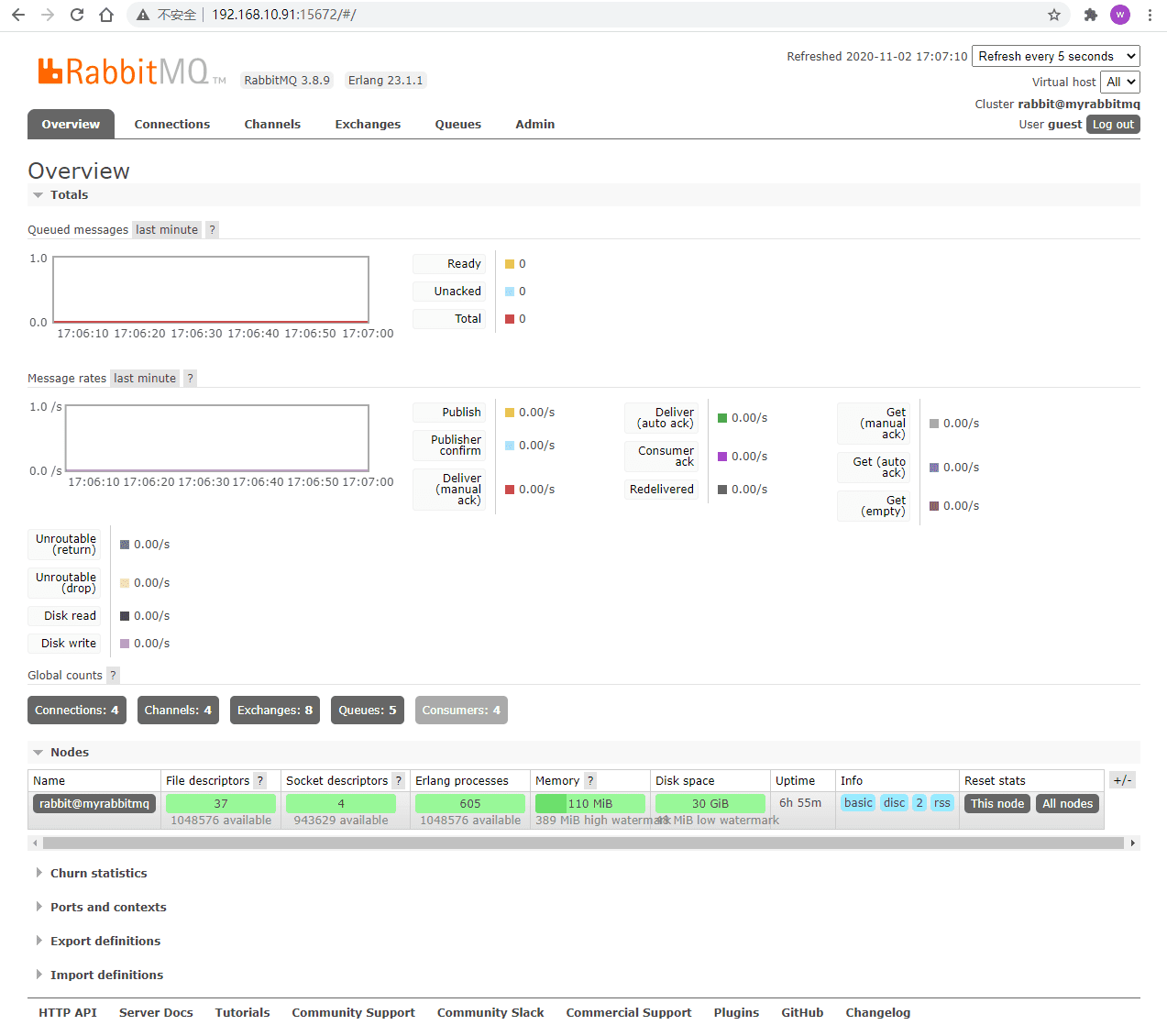Open Exchanges: 8 count button
This screenshot has width=1167, height=1036.
pos(275,711)
